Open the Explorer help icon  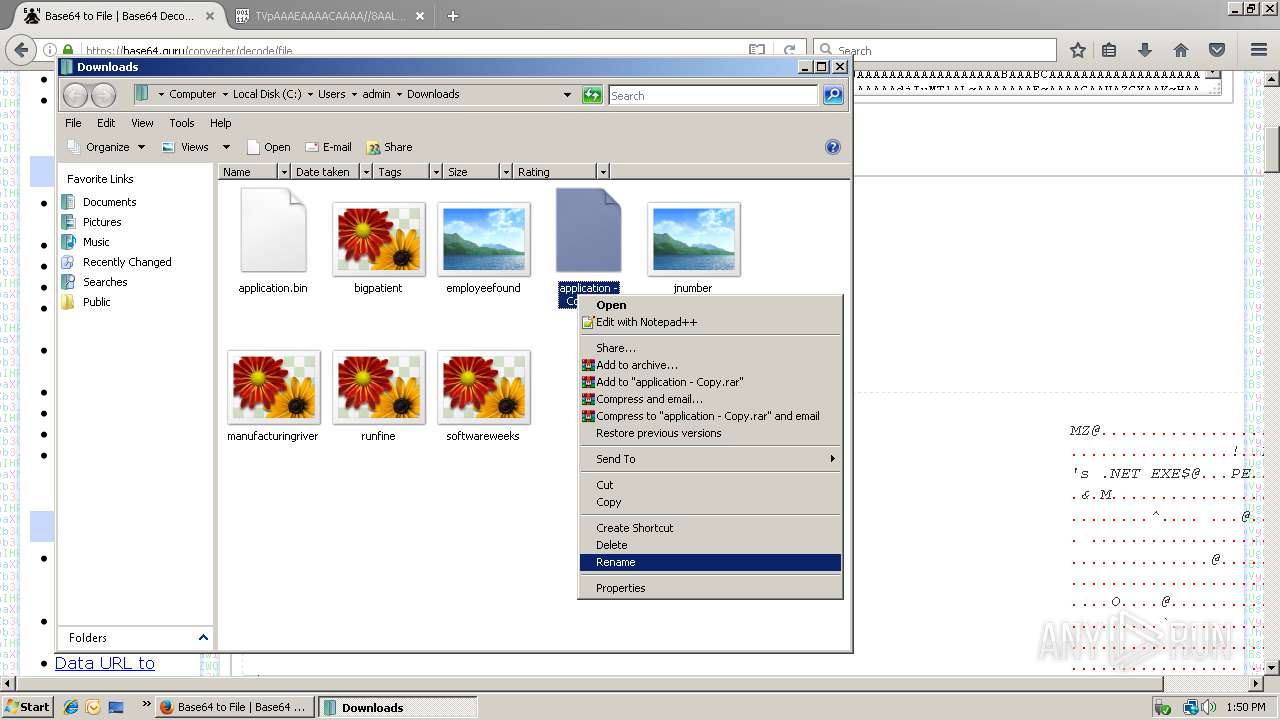[832, 147]
